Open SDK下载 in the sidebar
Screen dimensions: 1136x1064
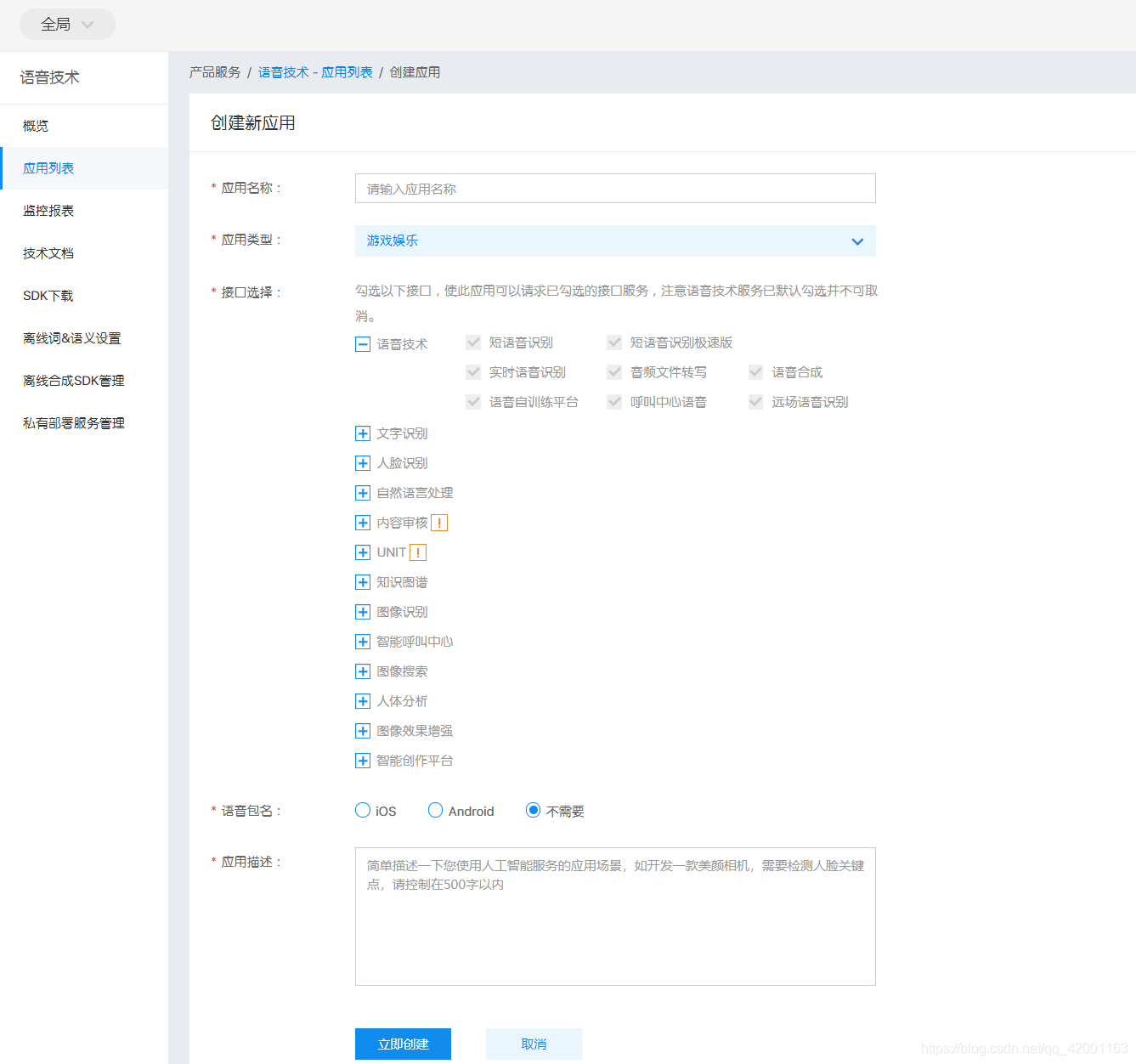pyautogui.click(x=84, y=296)
